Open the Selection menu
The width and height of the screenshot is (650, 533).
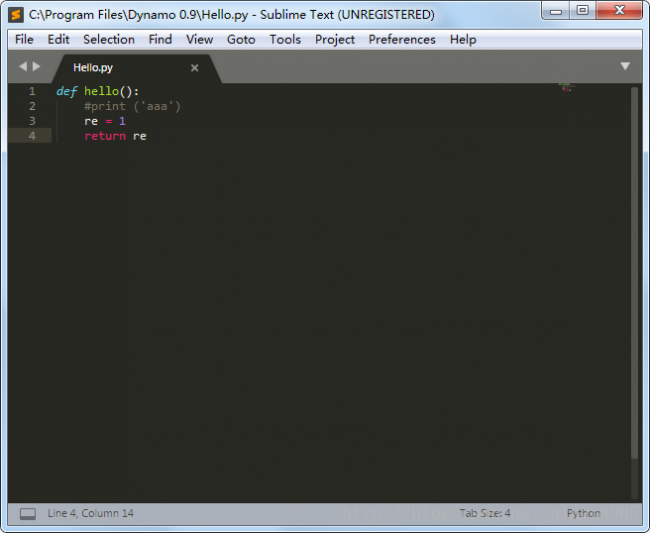click(109, 40)
